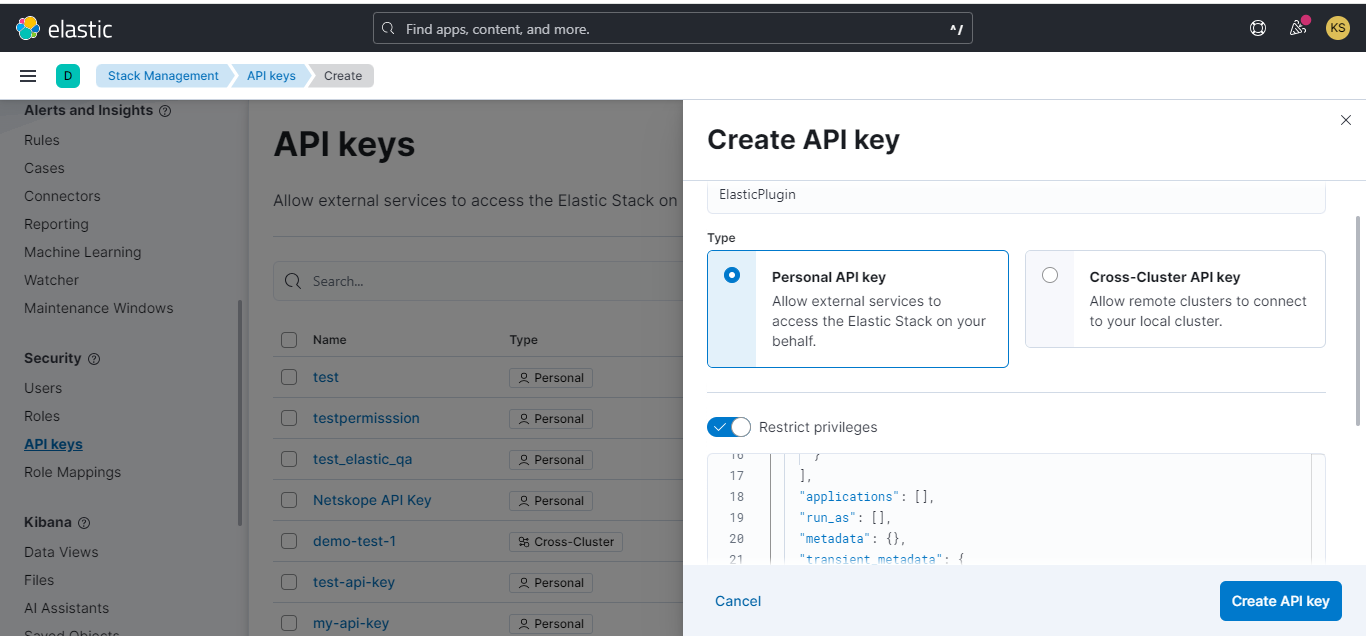Click the Security section help icon
1366x636 pixels.
coord(94,359)
